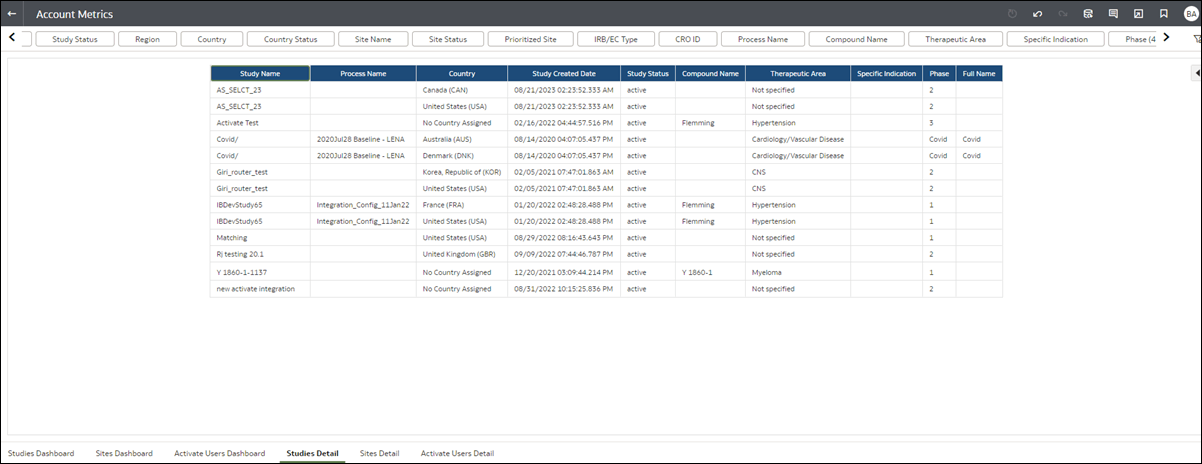This screenshot has width=1202, height=464.
Task: Open the Prioritized Site filter
Action: pos(530,39)
